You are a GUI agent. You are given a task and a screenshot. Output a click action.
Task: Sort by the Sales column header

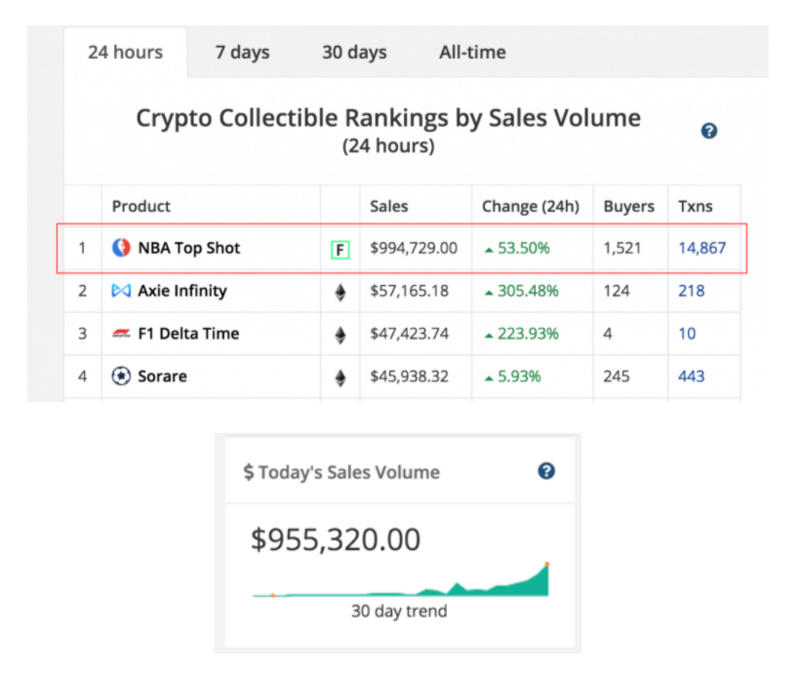[x=389, y=206]
